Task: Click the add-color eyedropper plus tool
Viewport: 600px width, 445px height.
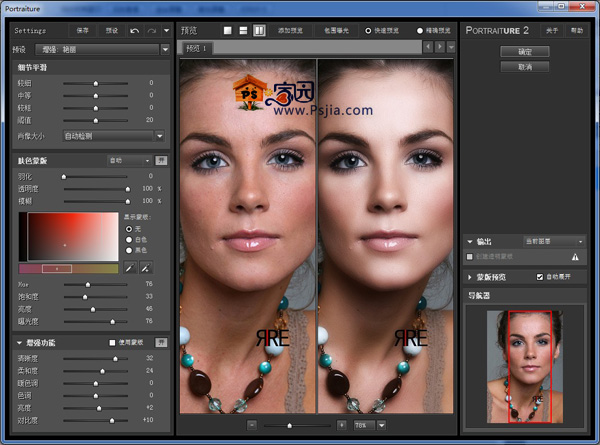Action: coord(145,268)
